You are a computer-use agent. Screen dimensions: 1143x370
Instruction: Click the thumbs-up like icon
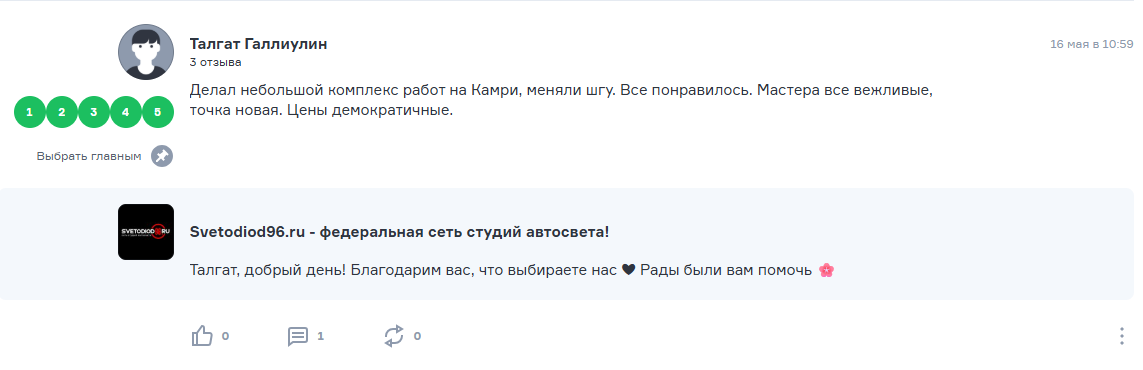click(x=202, y=336)
